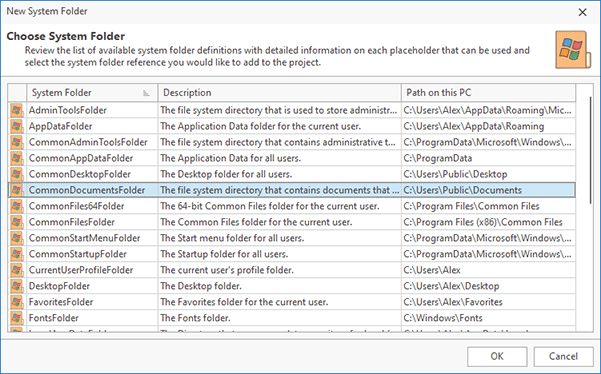Click the path C:\Users\Public\Desktop
Viewport: 601px width, 374px height.
click(455, 174)
